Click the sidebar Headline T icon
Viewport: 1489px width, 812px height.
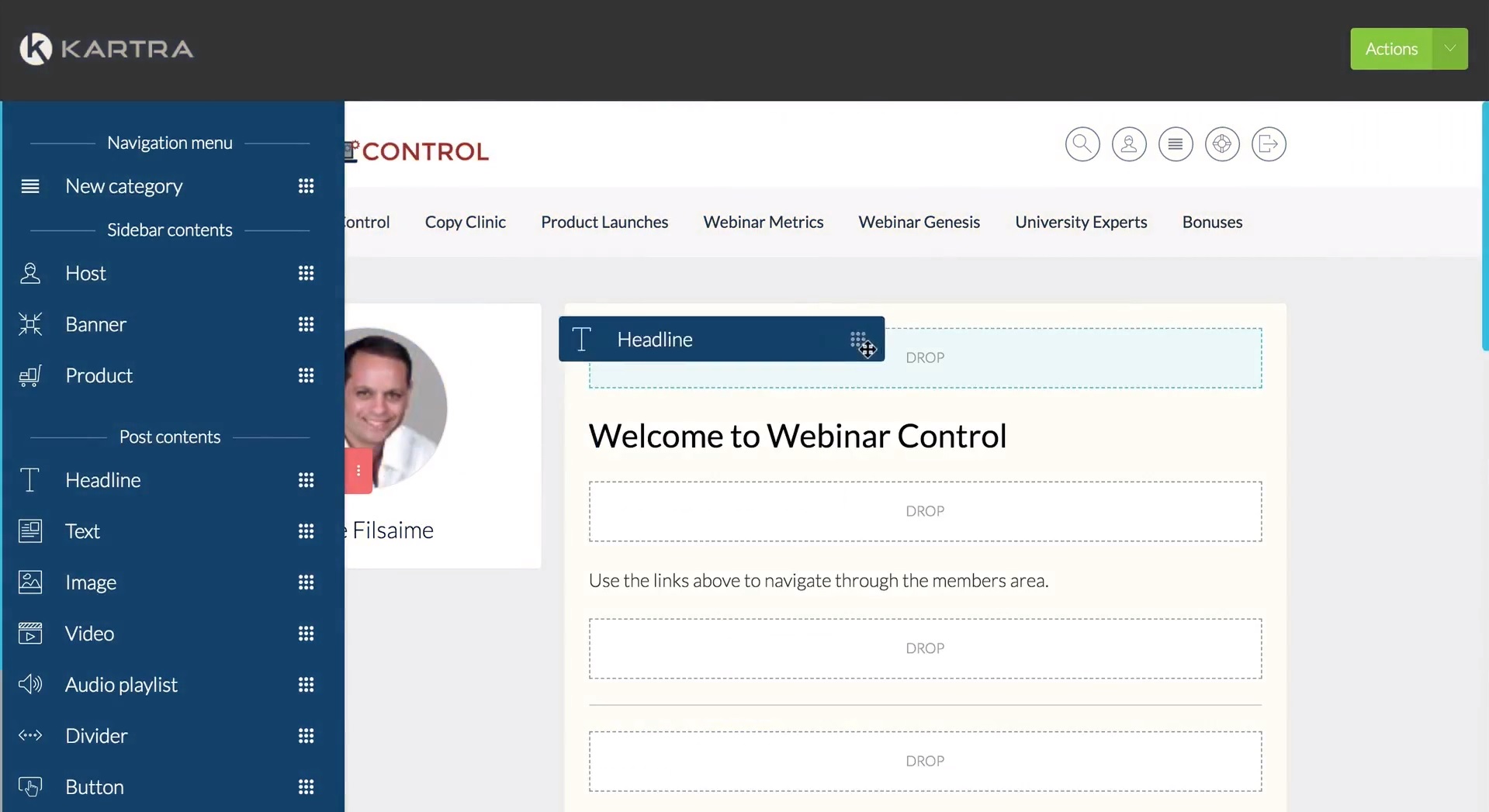(x=30, y=480)
